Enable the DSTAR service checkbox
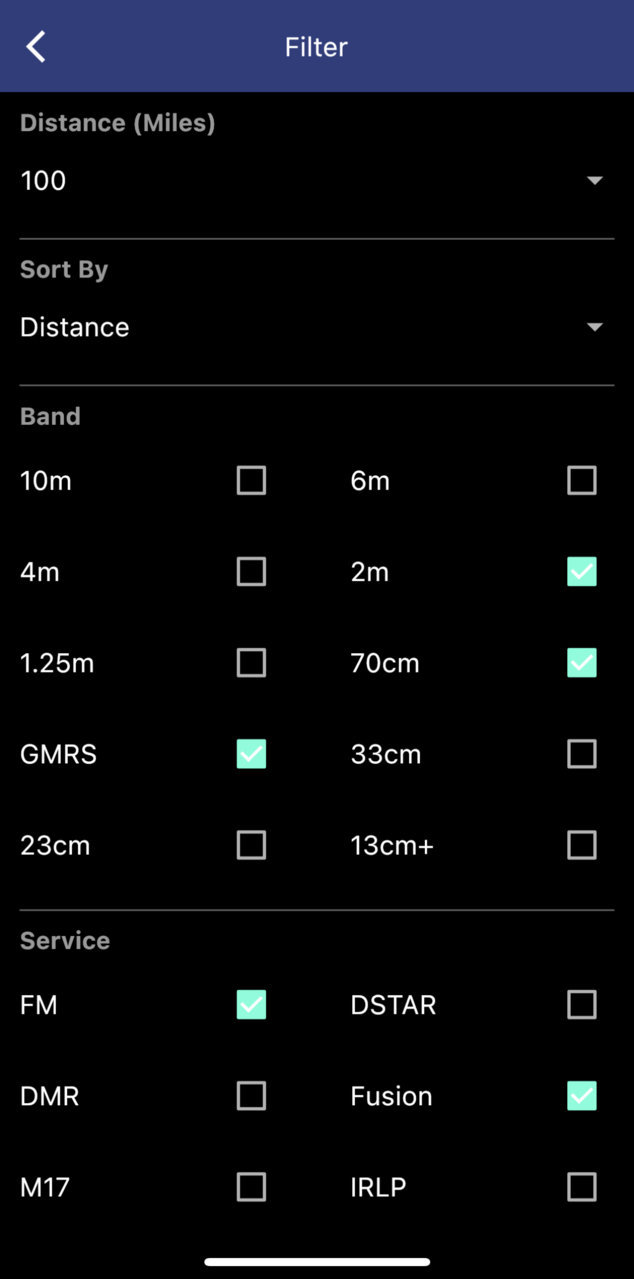Screen dimensions: 634x1279 click(582, 1005)
